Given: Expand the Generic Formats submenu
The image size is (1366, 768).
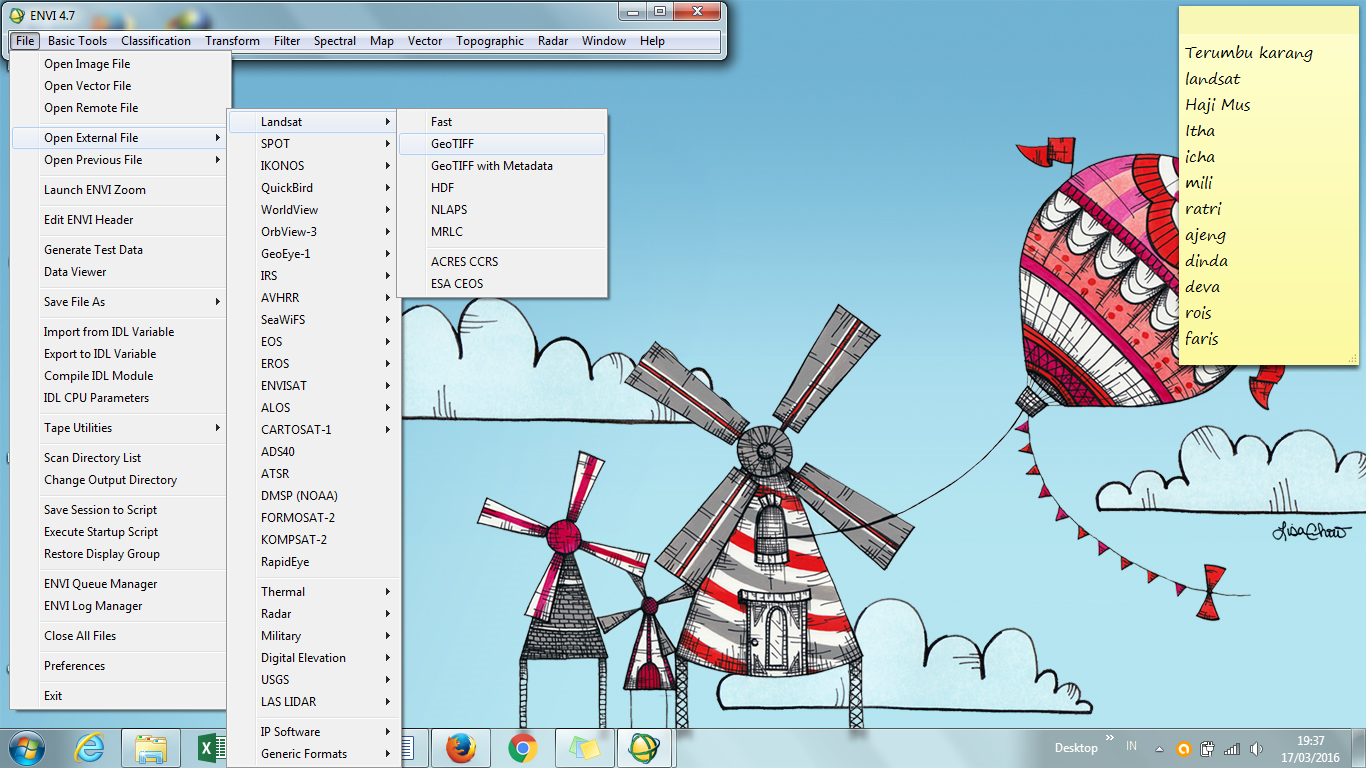Looking at the screenshot, I should (314, 754).
